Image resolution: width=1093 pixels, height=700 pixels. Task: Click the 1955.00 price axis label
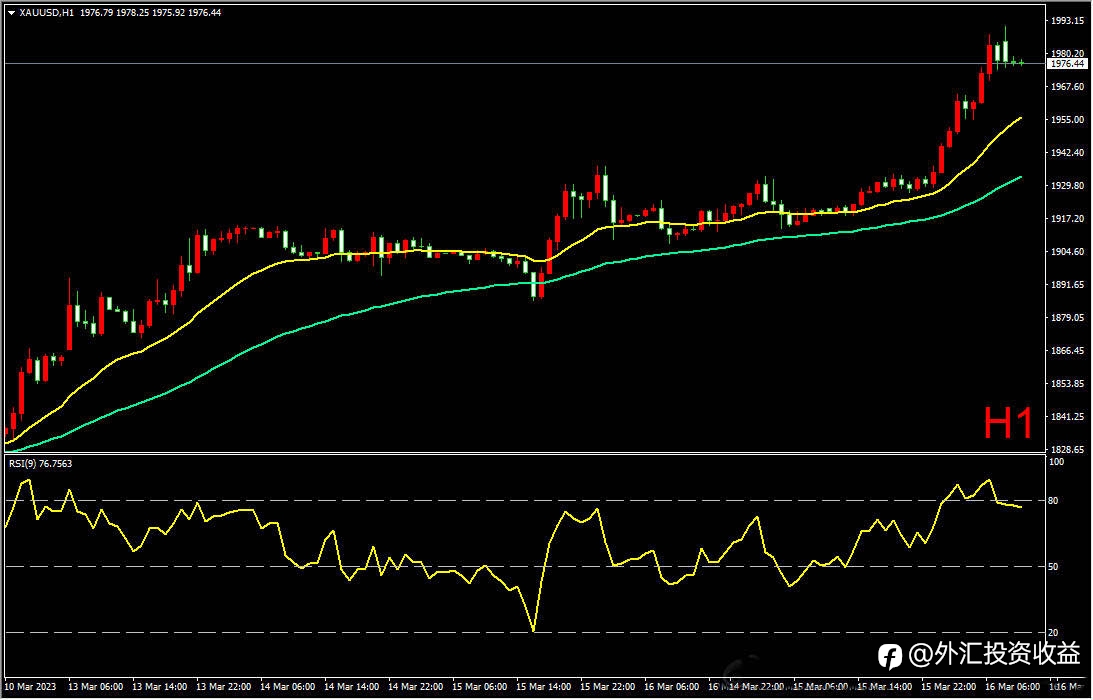[x=1067, y=120]
